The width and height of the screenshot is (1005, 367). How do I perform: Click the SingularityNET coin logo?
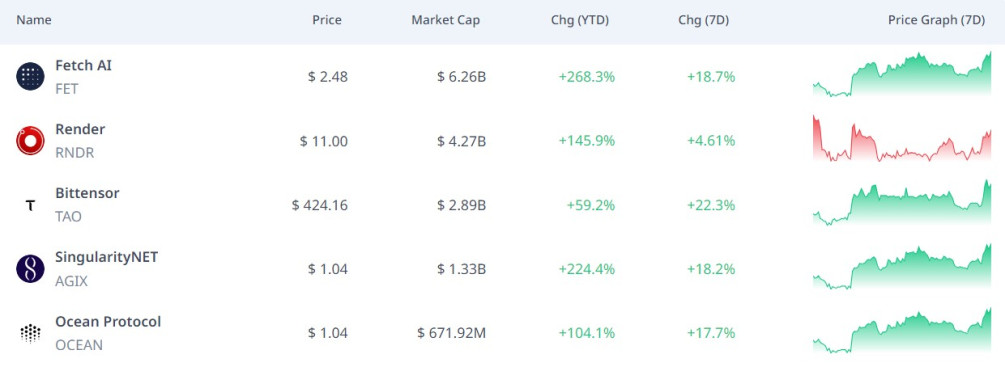(x=30, y=269)
